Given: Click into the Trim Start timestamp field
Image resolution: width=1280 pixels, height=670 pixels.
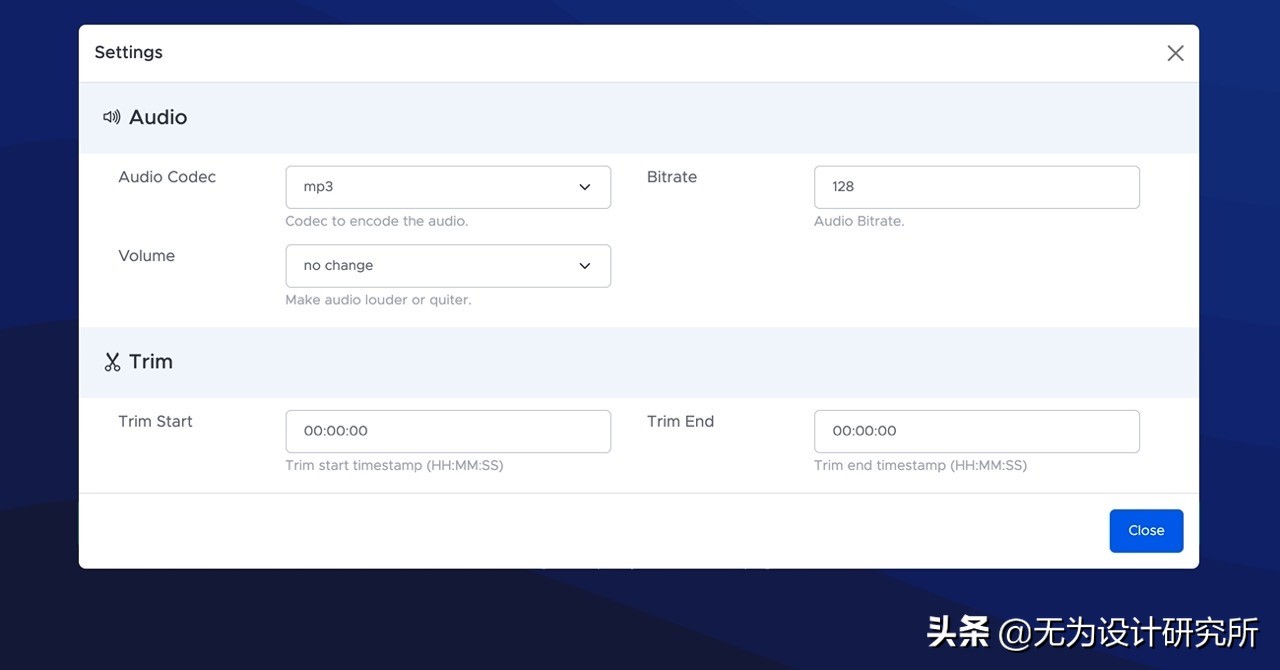Looking at the screenshot, I should click(447, 431).
